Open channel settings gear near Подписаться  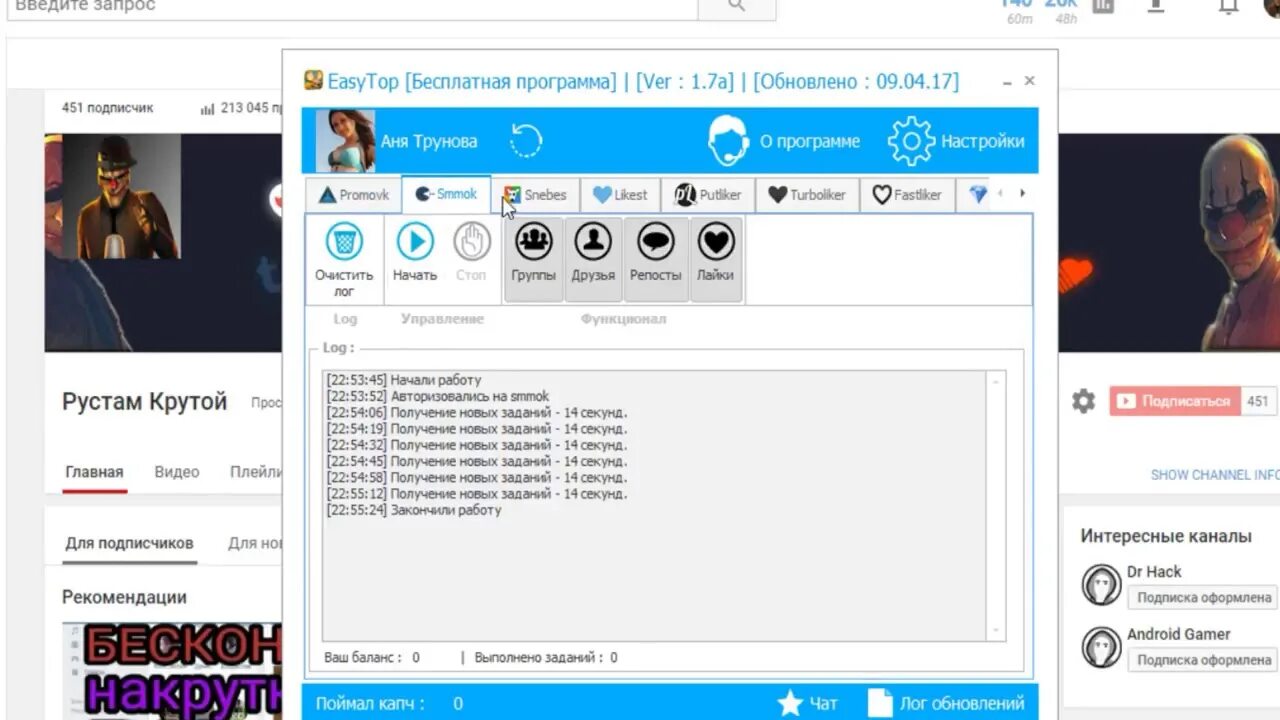pyautogui.click(x=1083, y=402)
